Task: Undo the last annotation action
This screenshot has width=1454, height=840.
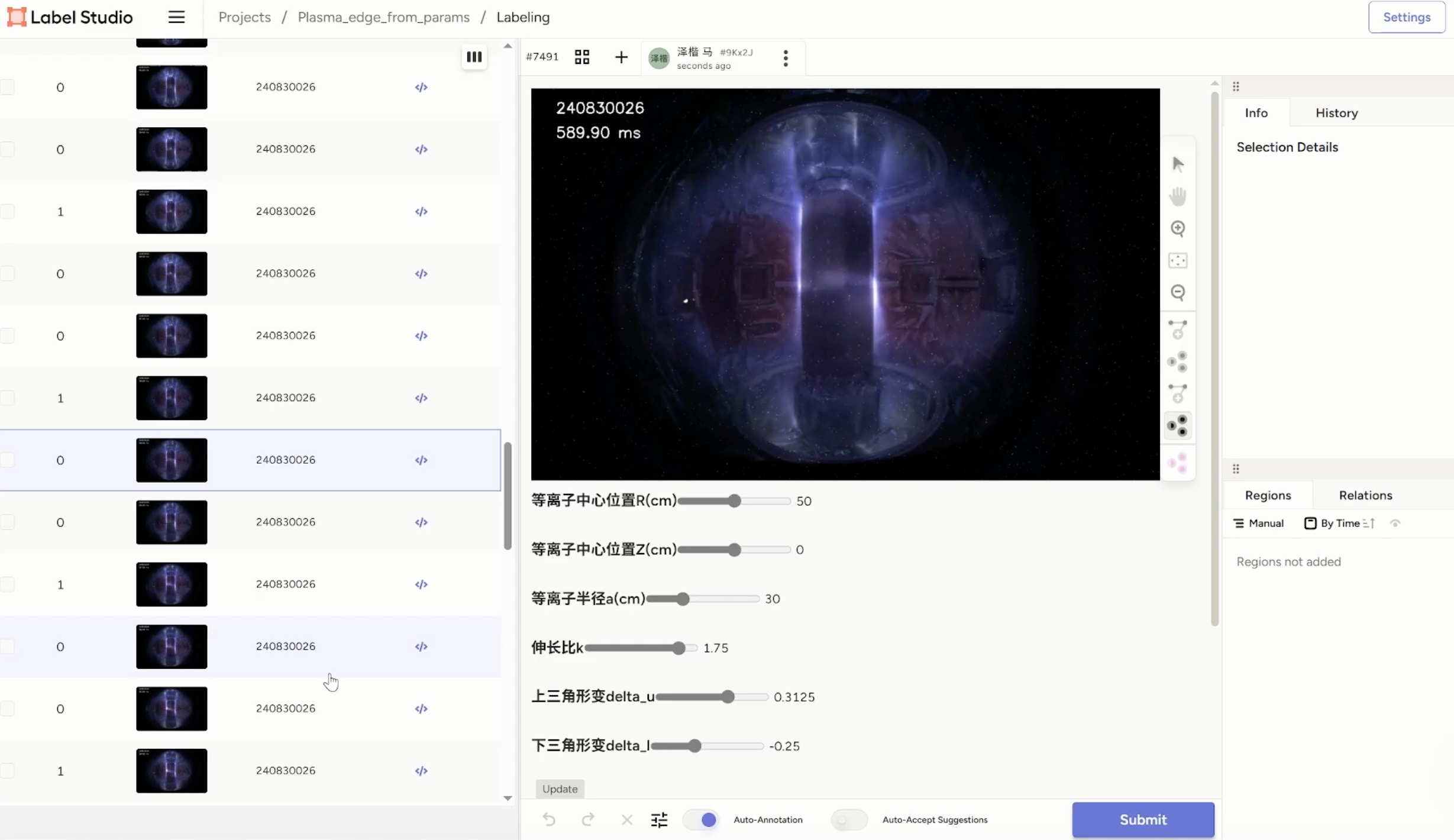Action: tap(549, 819)
